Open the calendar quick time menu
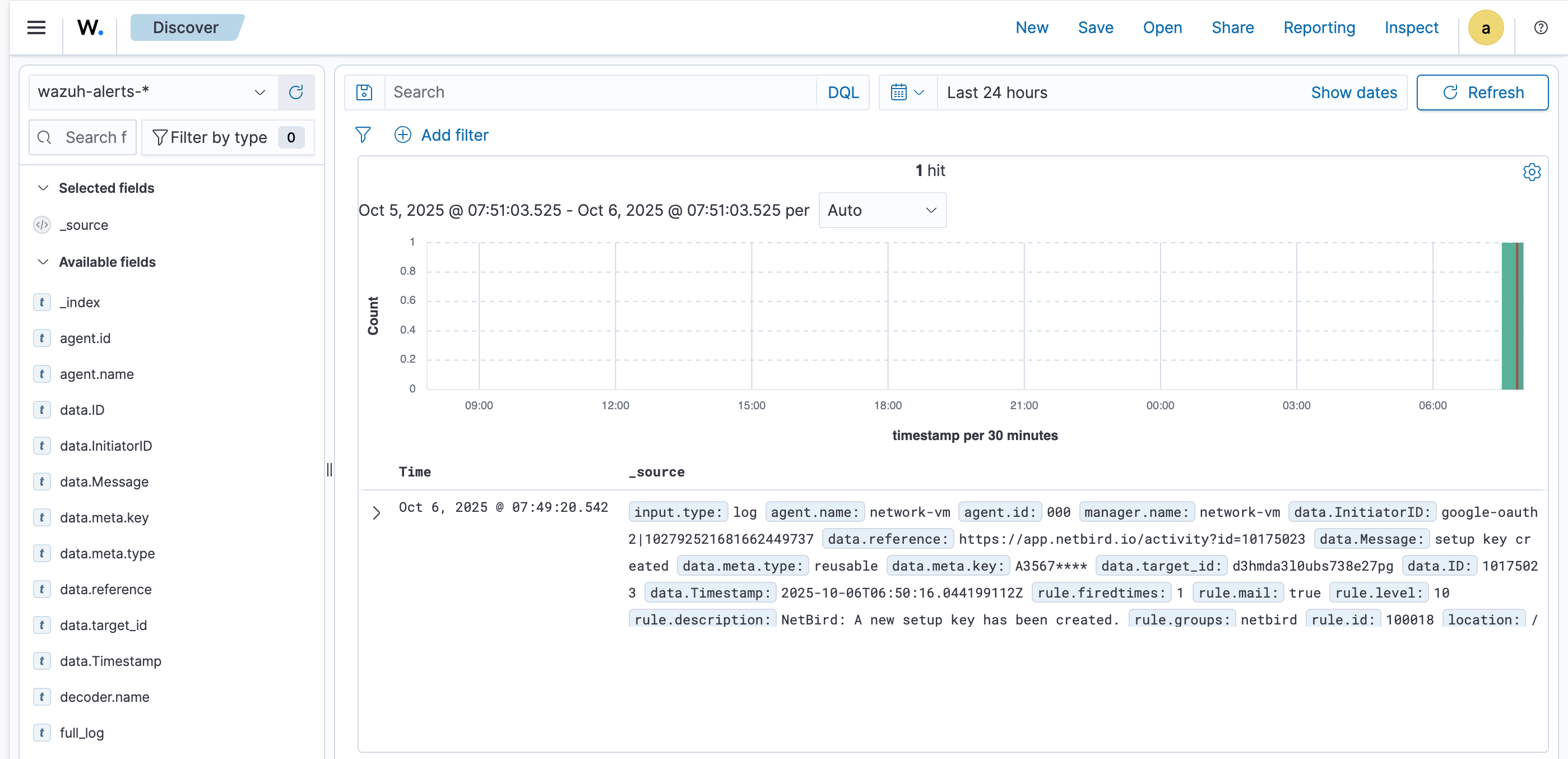 (x=907, y=92)
